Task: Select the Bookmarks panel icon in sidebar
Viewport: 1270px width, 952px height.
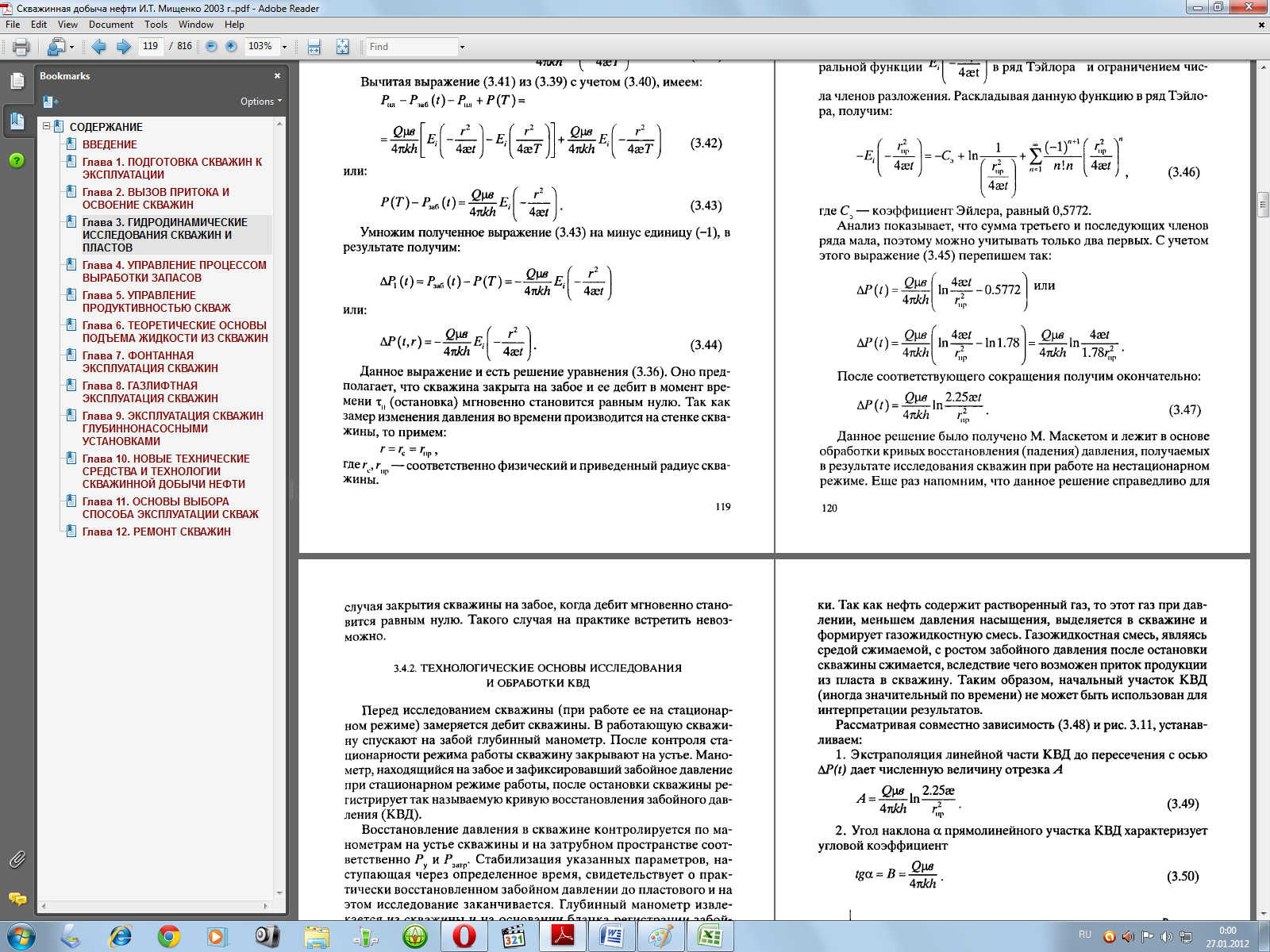Action: coord(17,121)
